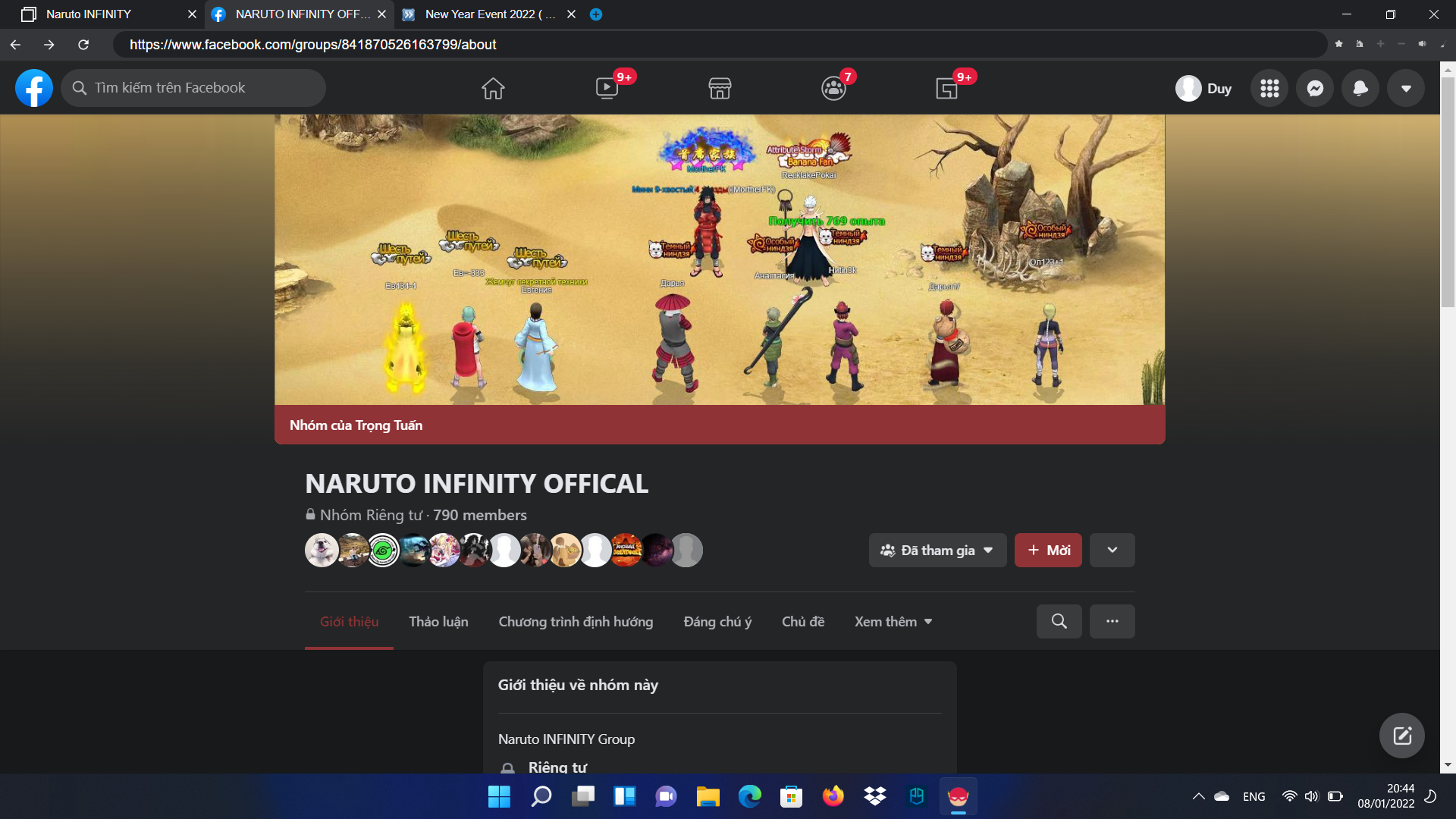Click the first member avatar (white dog)
1456x819 pixels.
pyautogui.click(x=322, y=550)
